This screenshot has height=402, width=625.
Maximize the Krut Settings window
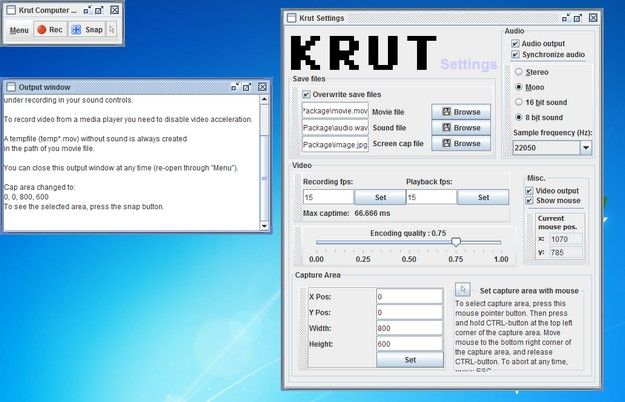pos(578,18)
